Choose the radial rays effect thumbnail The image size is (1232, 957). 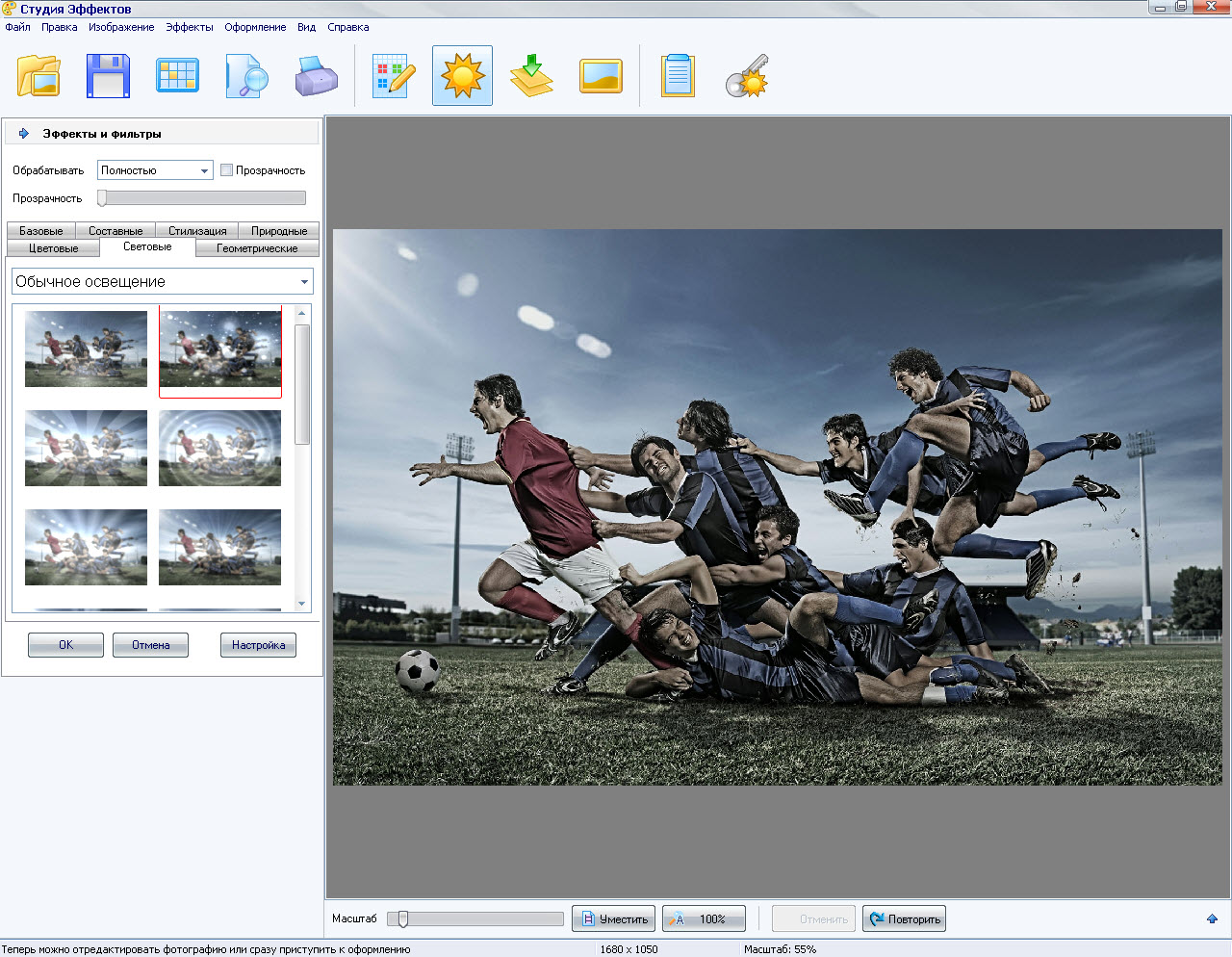(x=86, y=448)
